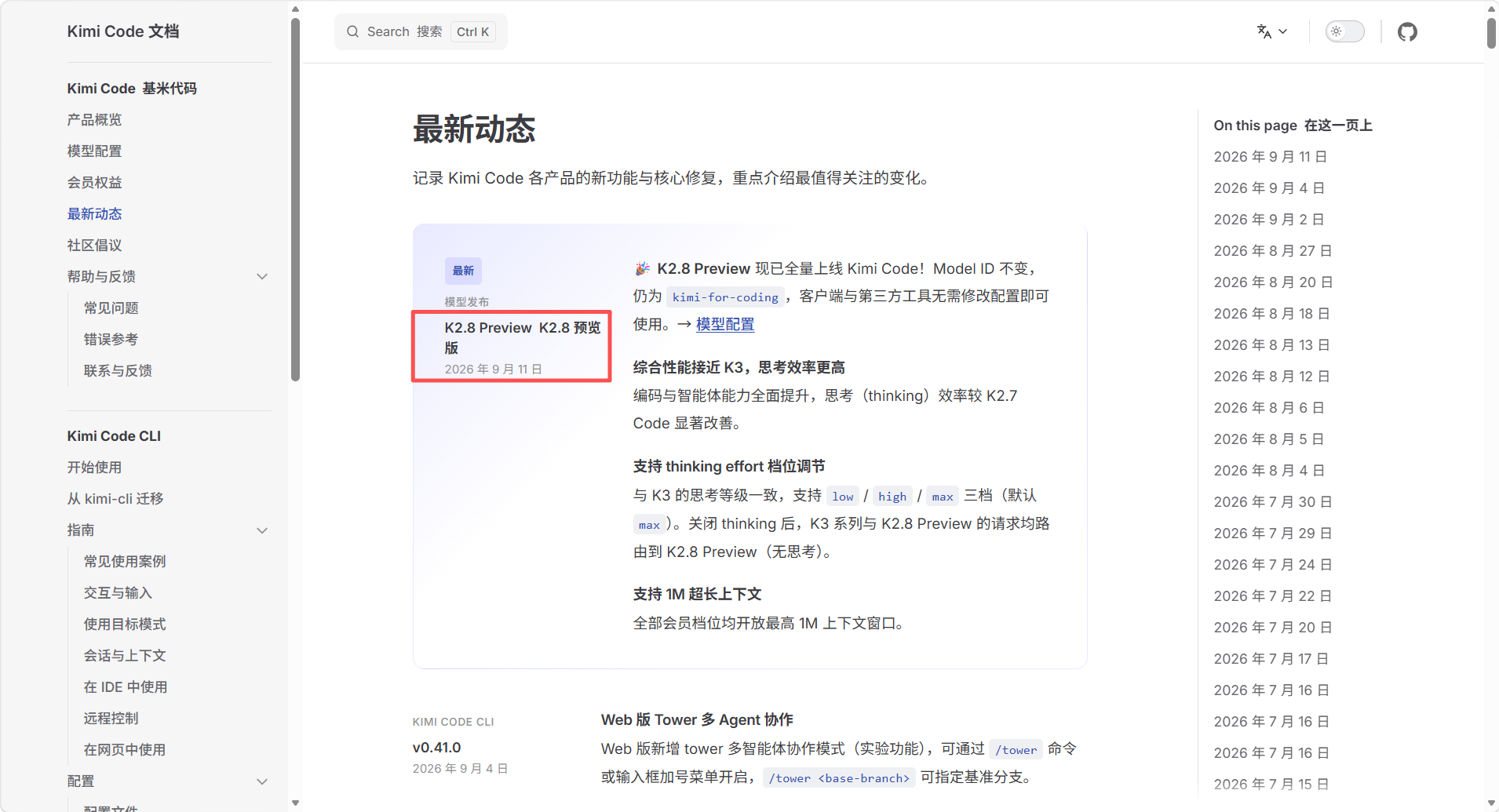The height and width of the screenshot is (812, 1499).
Task: Follow the underlined 模型配置 link in the article
Action: click(725, 324)
